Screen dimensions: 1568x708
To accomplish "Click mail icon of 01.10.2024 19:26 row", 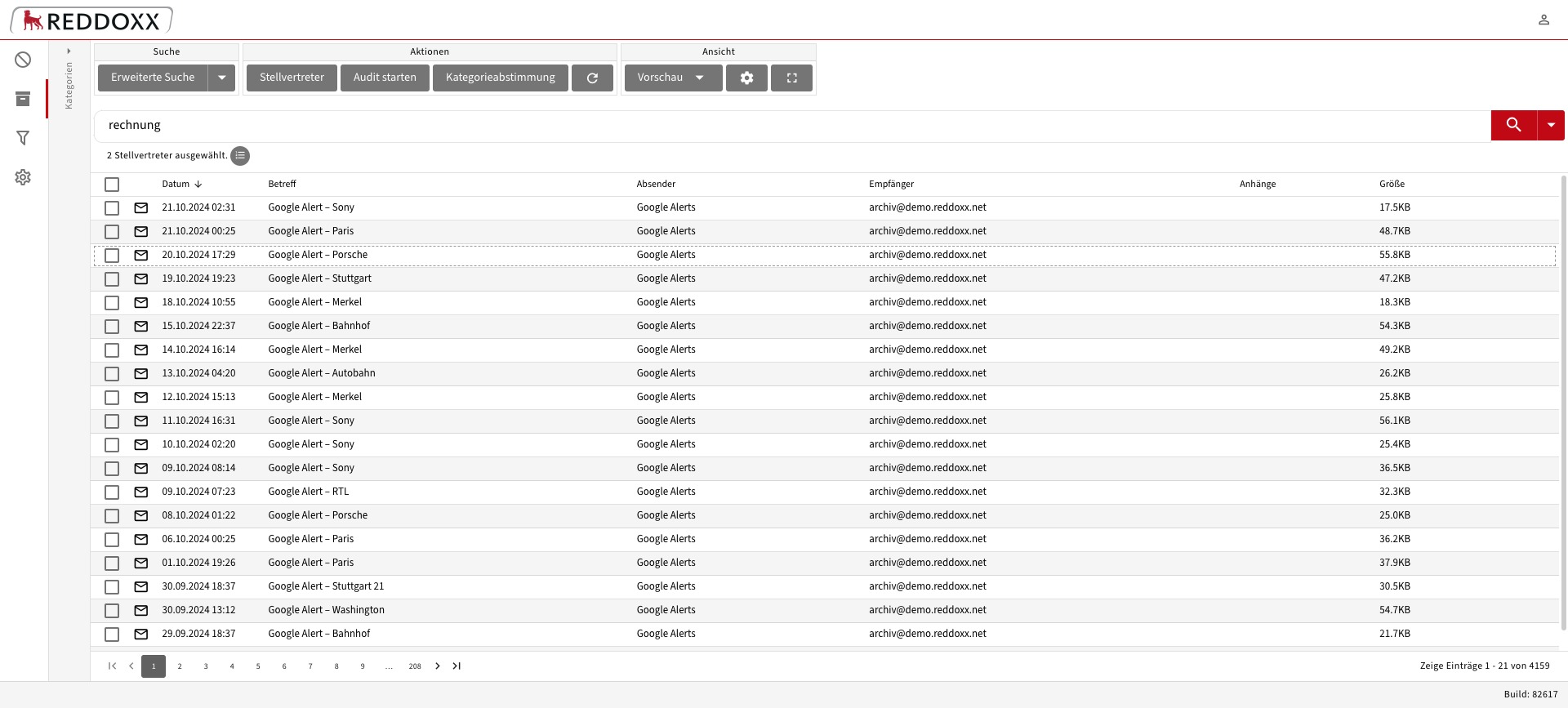I will click(x=141, y=563).
